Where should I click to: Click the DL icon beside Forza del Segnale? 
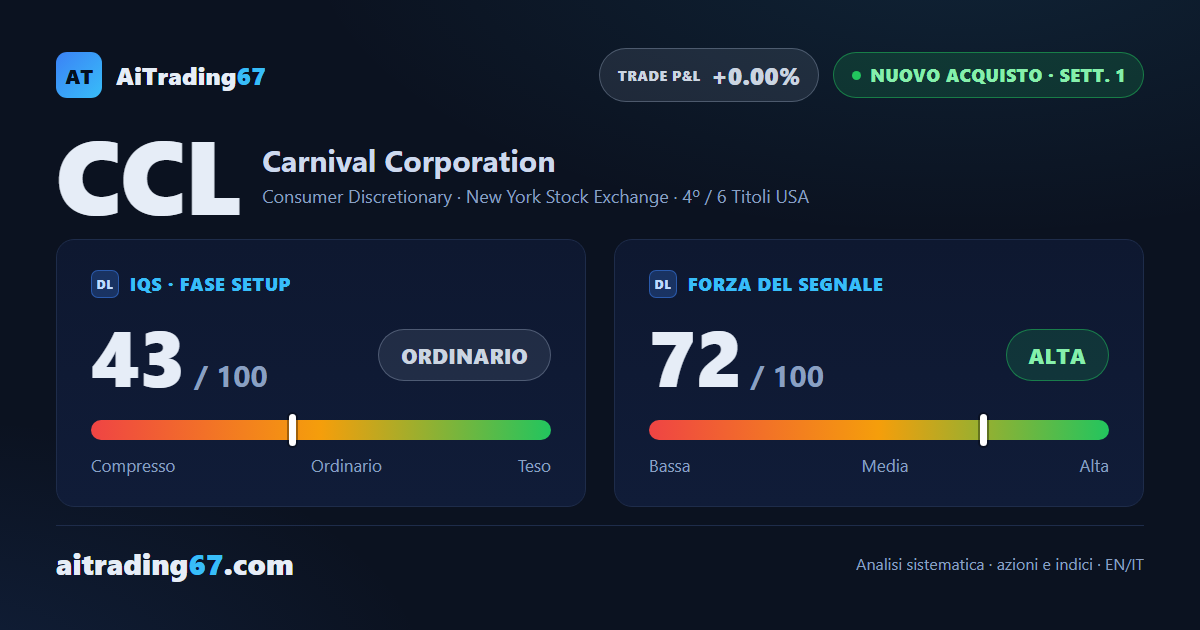coord(663,284)
